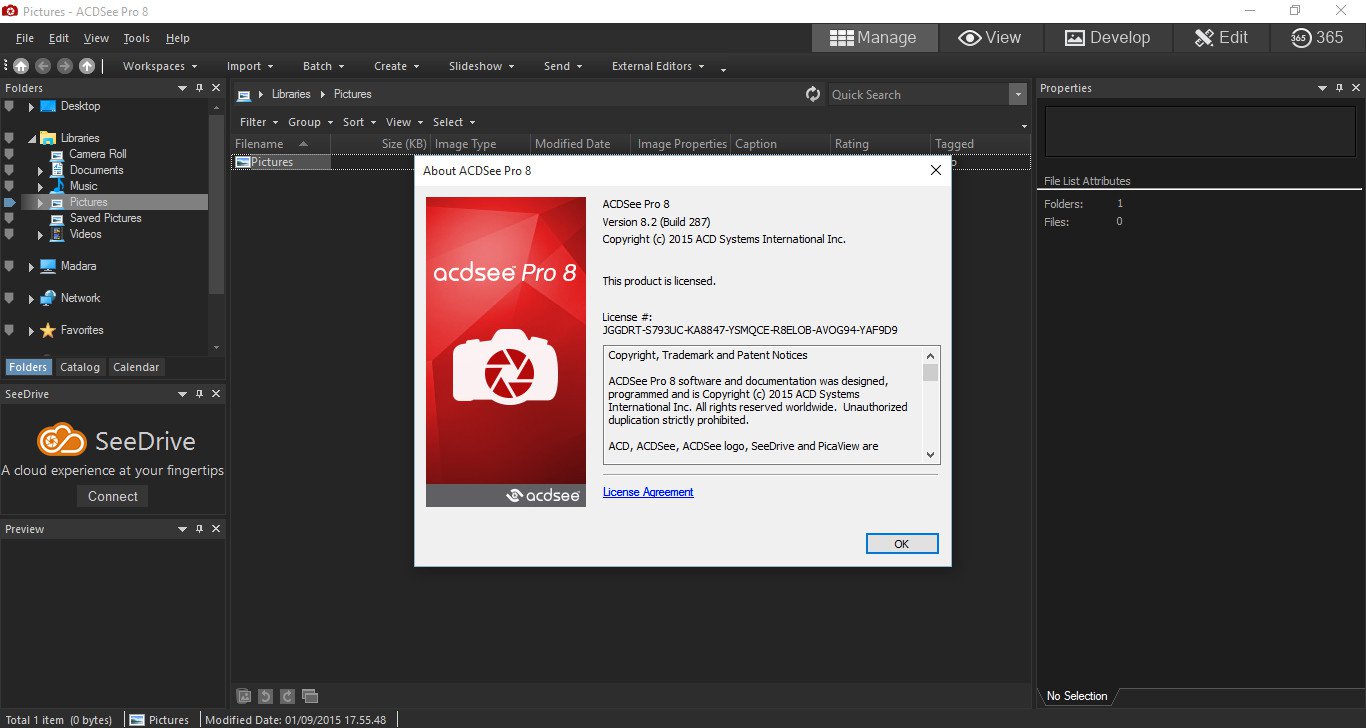The image size is (1366, 728).
Task: Switch to Develop mode
Action: coord(1107,38)
